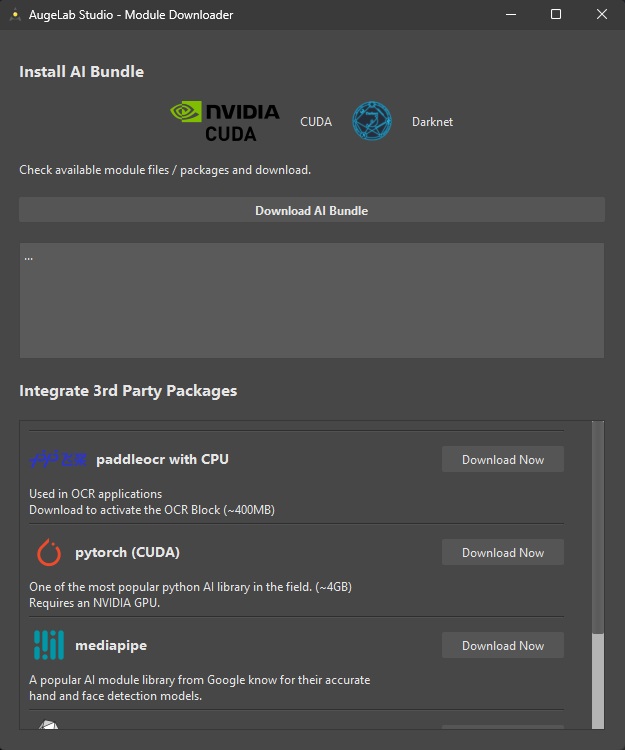
Task: Download the pytorch (CUDA) package now
Action: (x=502, y=553)
